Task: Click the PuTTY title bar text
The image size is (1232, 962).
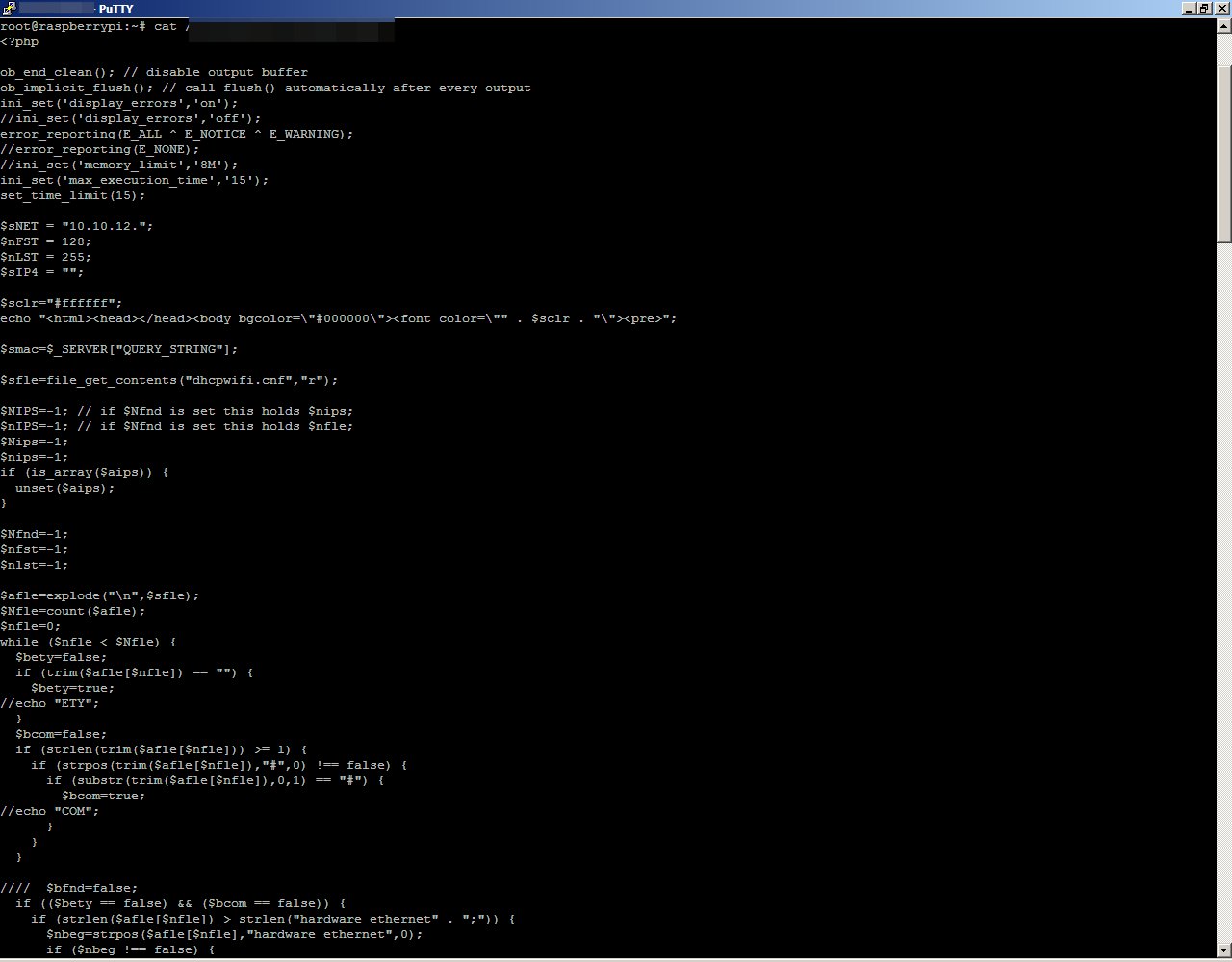Action: tap(116, 9)
